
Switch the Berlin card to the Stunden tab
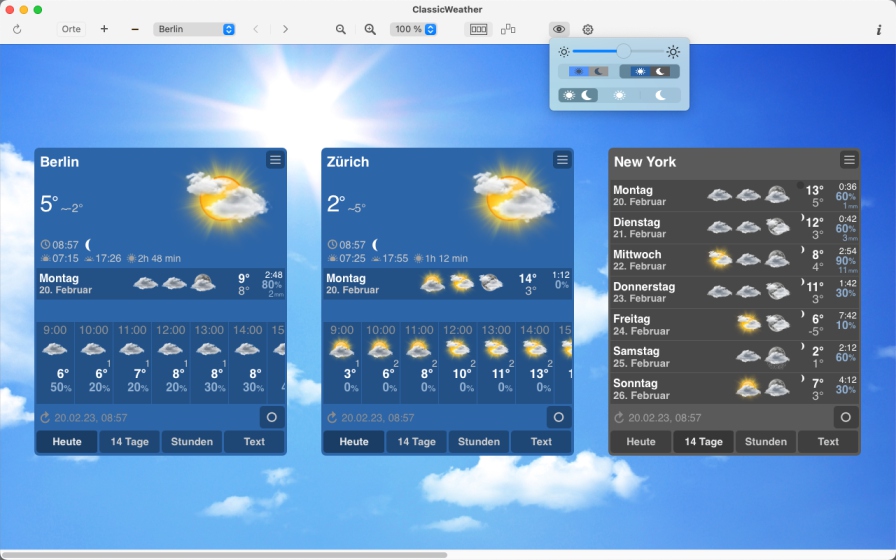coord(192,442)
